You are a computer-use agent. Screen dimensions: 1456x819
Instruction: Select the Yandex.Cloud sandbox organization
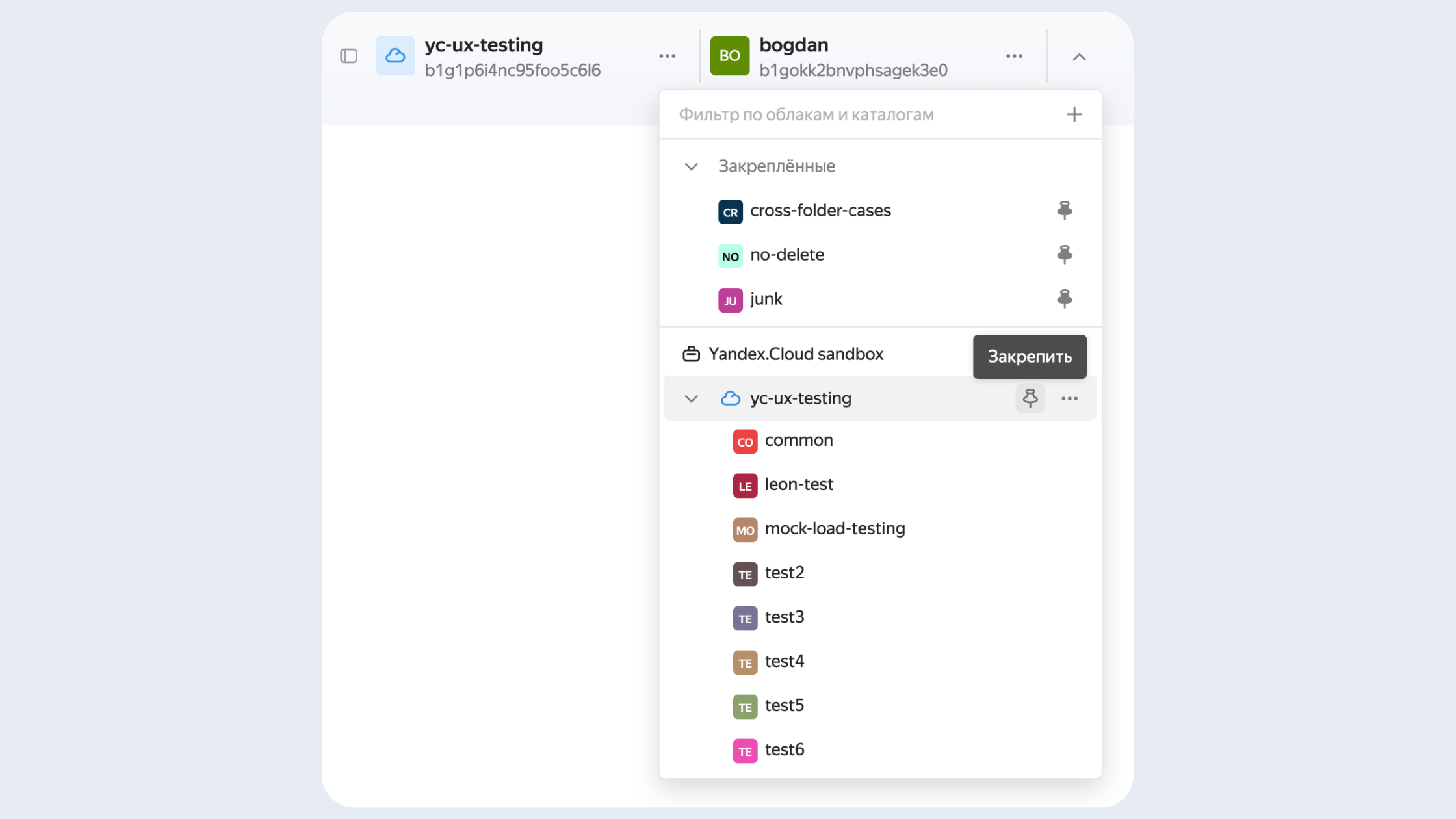pos(796,354)
